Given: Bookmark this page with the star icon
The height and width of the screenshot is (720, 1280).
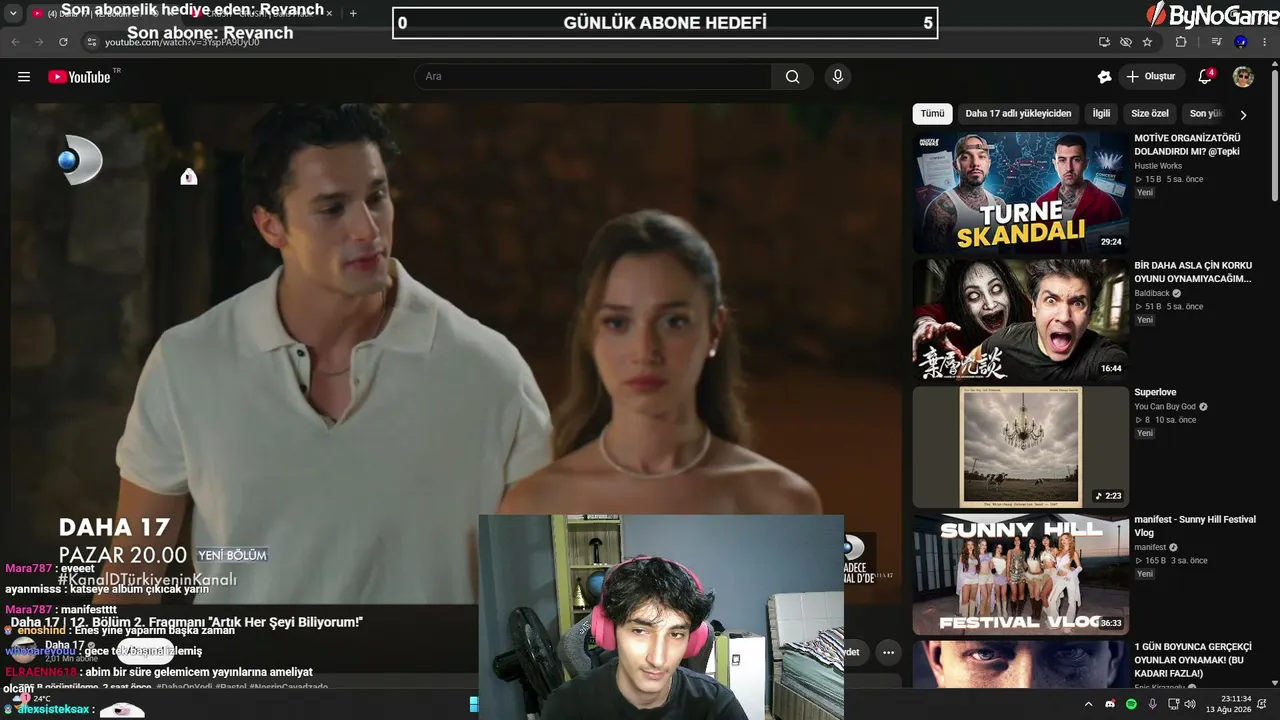Looking at the screenshot, I should [x=1147, y=42].
